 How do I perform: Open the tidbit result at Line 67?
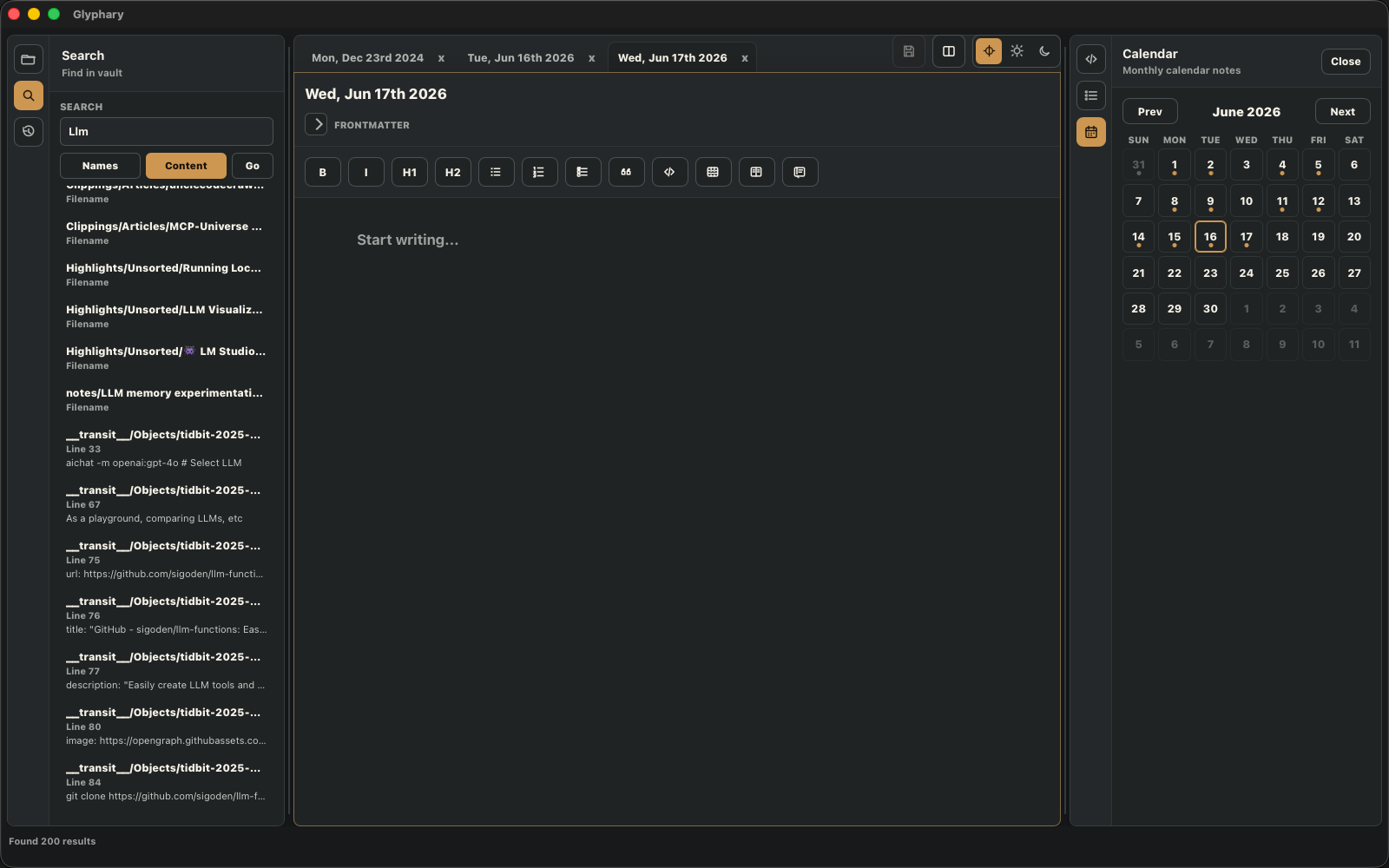167,503
